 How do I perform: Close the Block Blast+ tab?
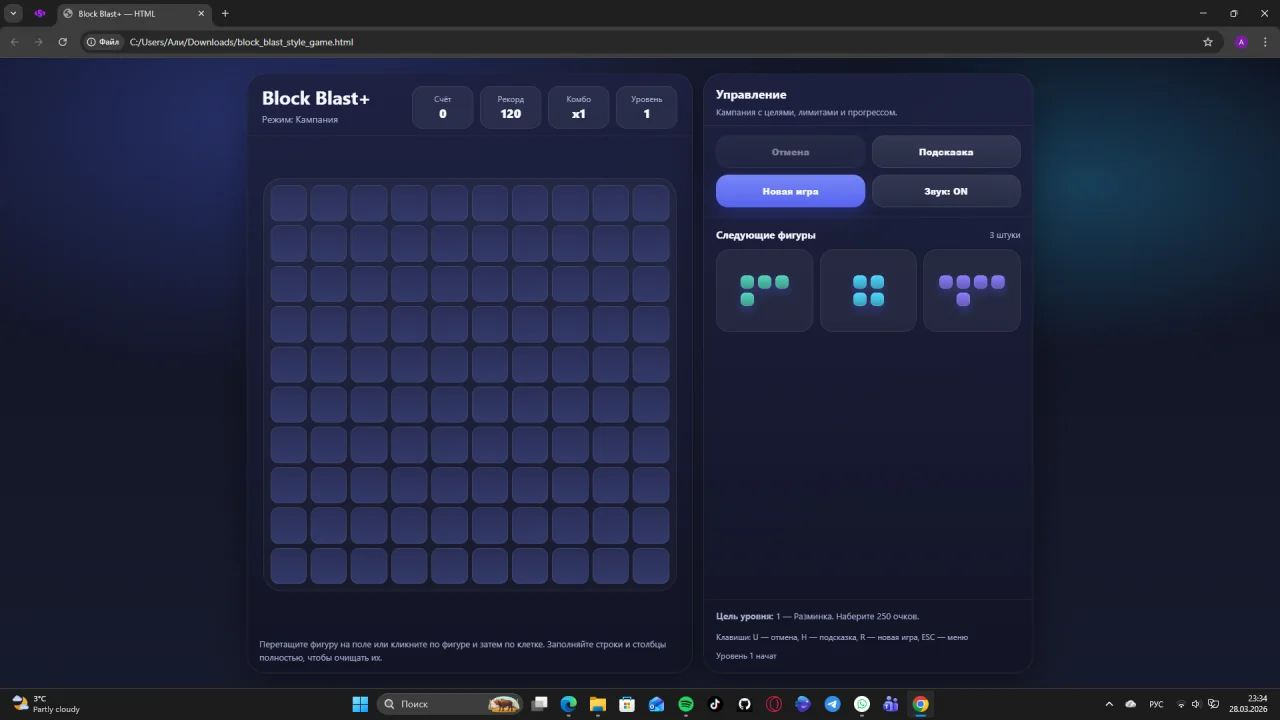201,14
